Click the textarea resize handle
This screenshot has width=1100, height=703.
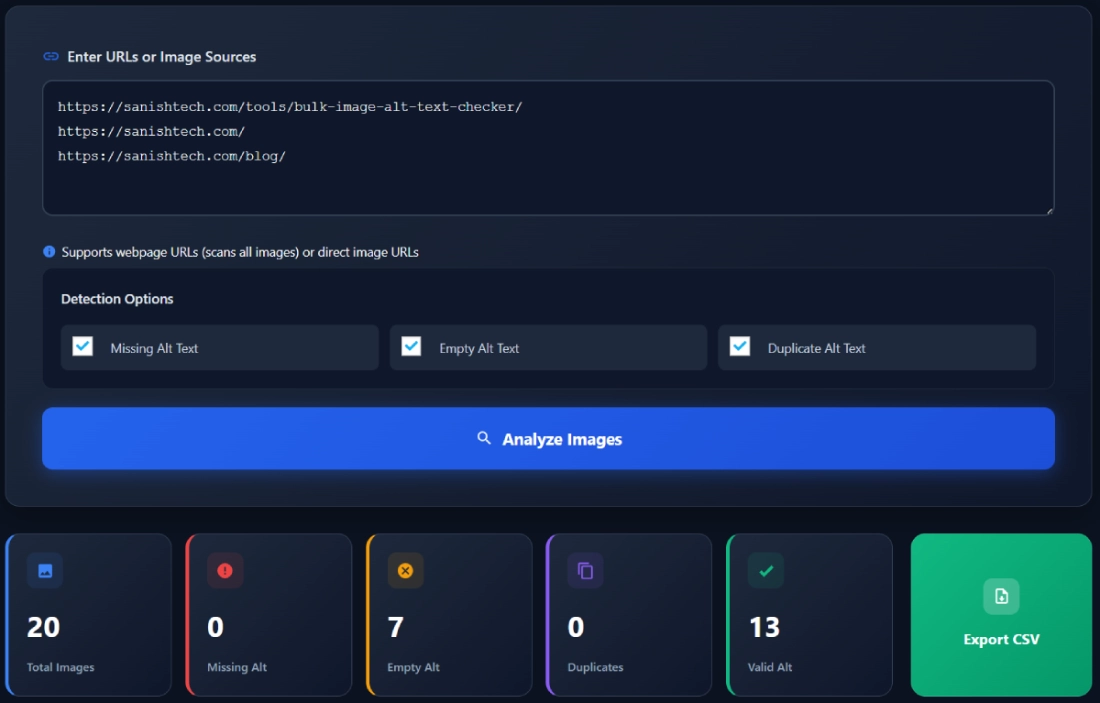(1050, 209)
